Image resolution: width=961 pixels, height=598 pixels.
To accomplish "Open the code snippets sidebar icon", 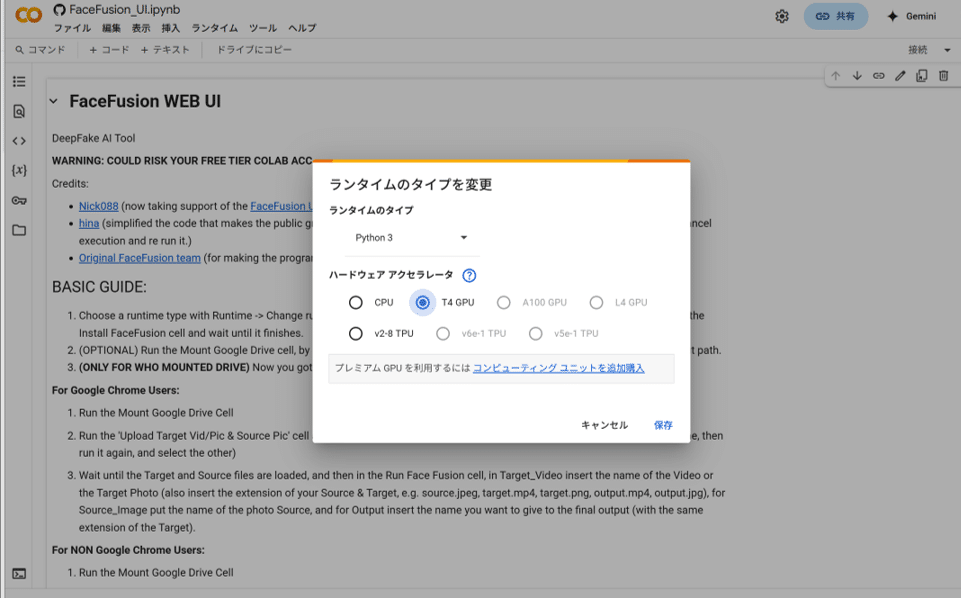I will pyautogui.click(x=19, y=141).
